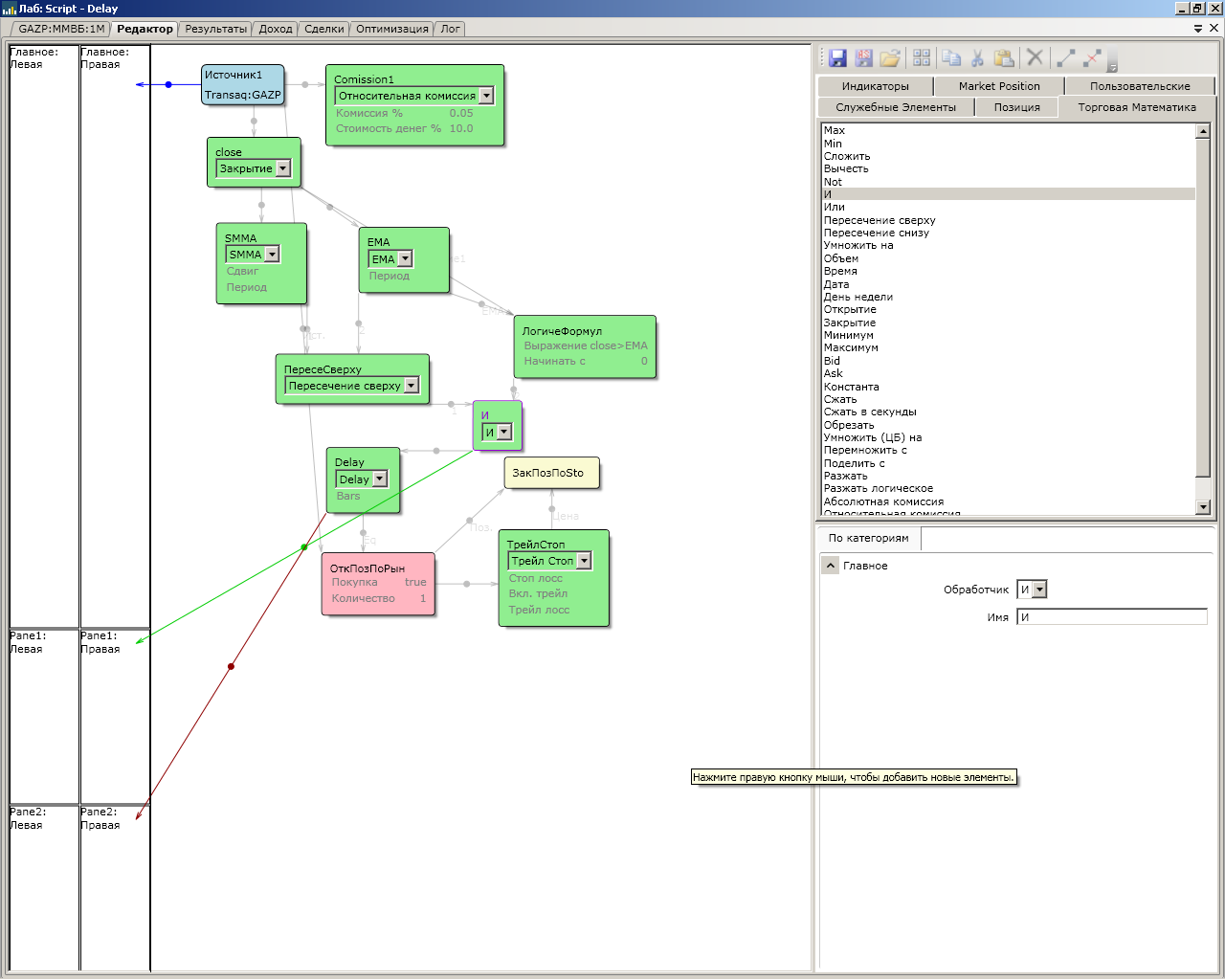Click the Save As icon

coord(864,58)
